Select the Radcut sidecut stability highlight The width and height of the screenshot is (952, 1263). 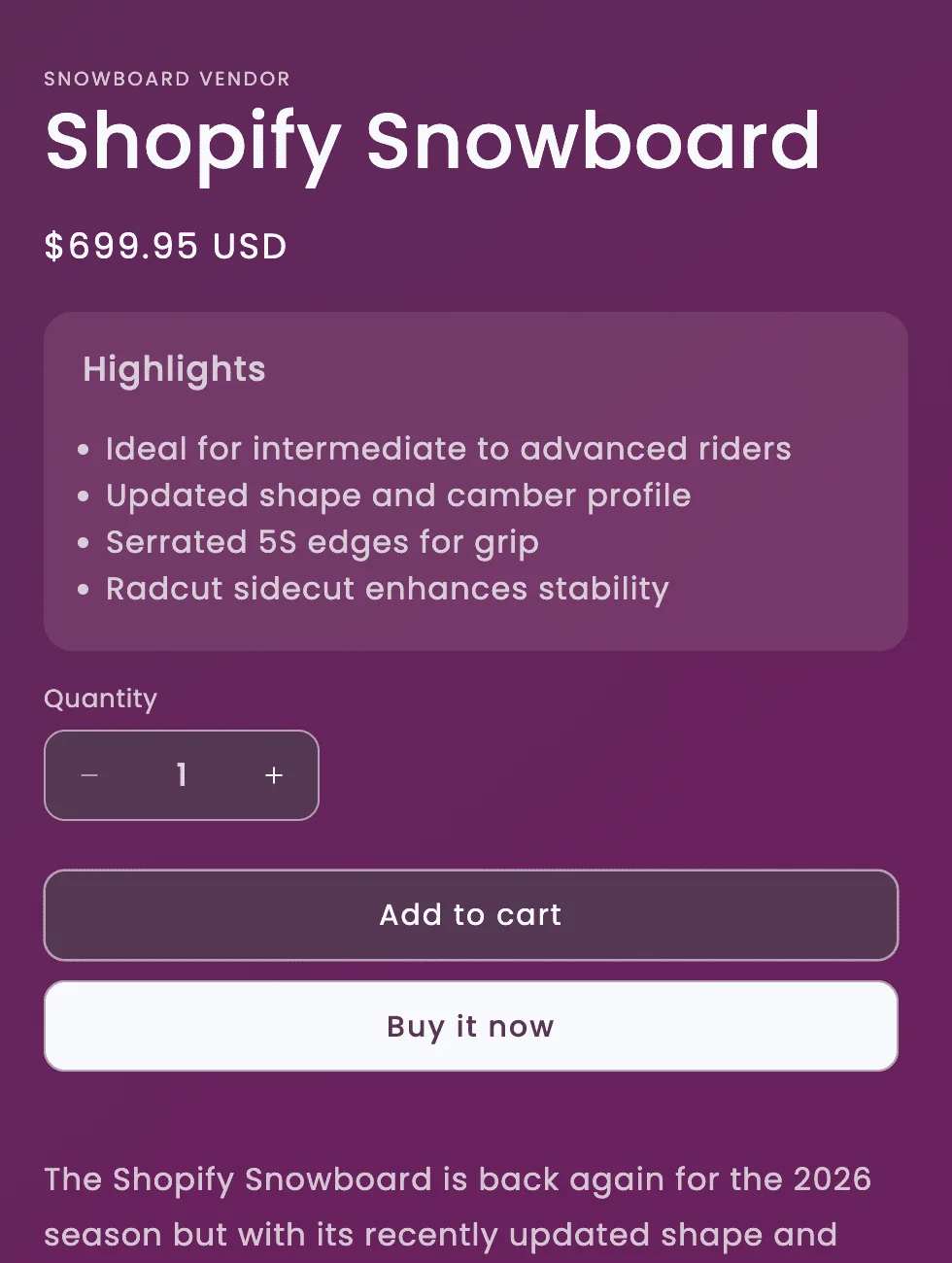click(x=387, y=589)
